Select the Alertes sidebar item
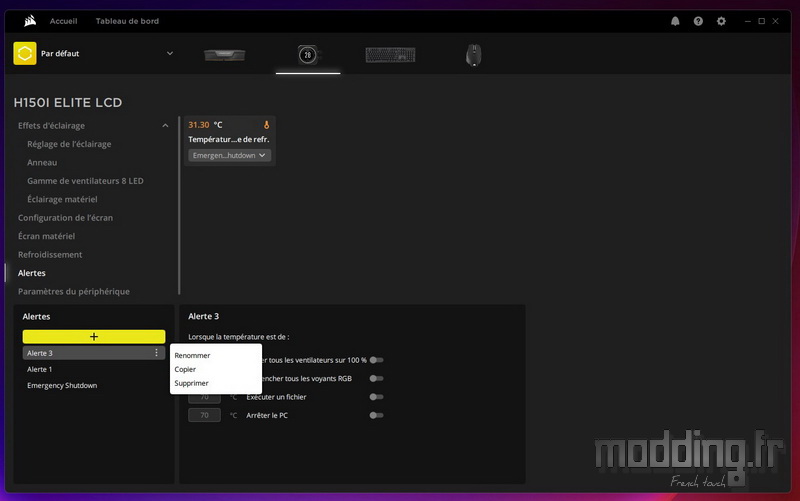This screenshot has height=501, width=800. (32, 272)
